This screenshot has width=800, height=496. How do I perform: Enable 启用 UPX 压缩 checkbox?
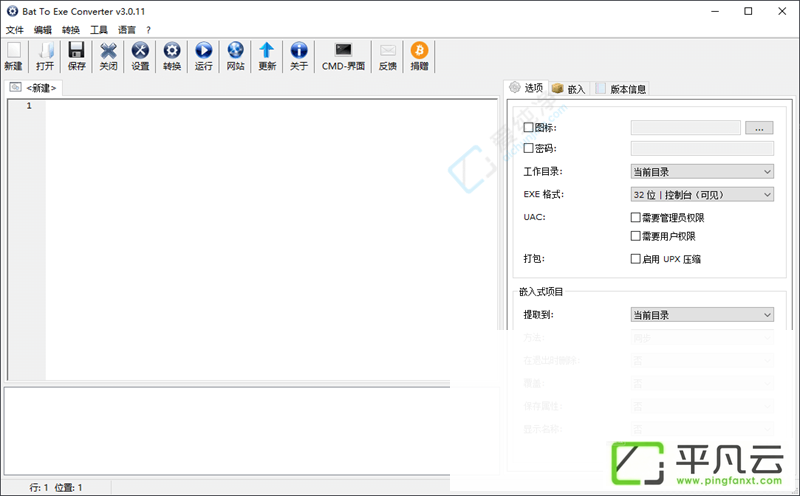[635, 259]
